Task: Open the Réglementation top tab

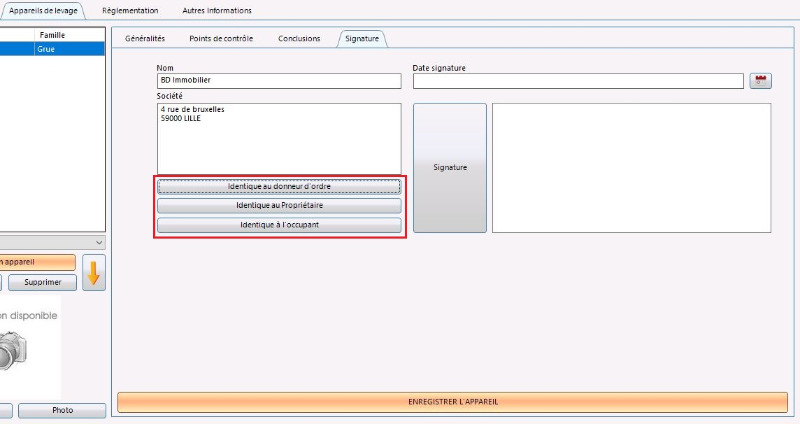Action: (130, 10)
